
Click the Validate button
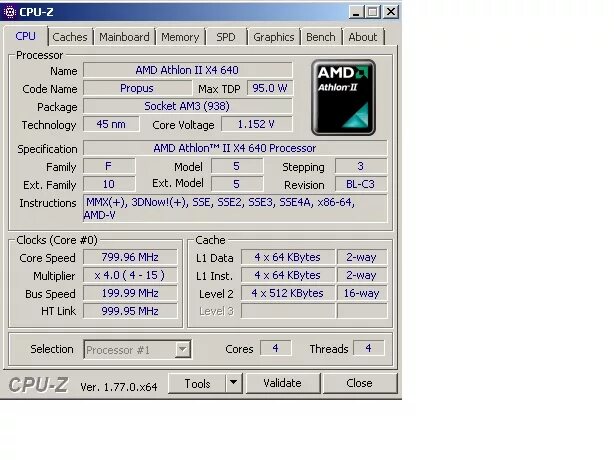(282, 383)
